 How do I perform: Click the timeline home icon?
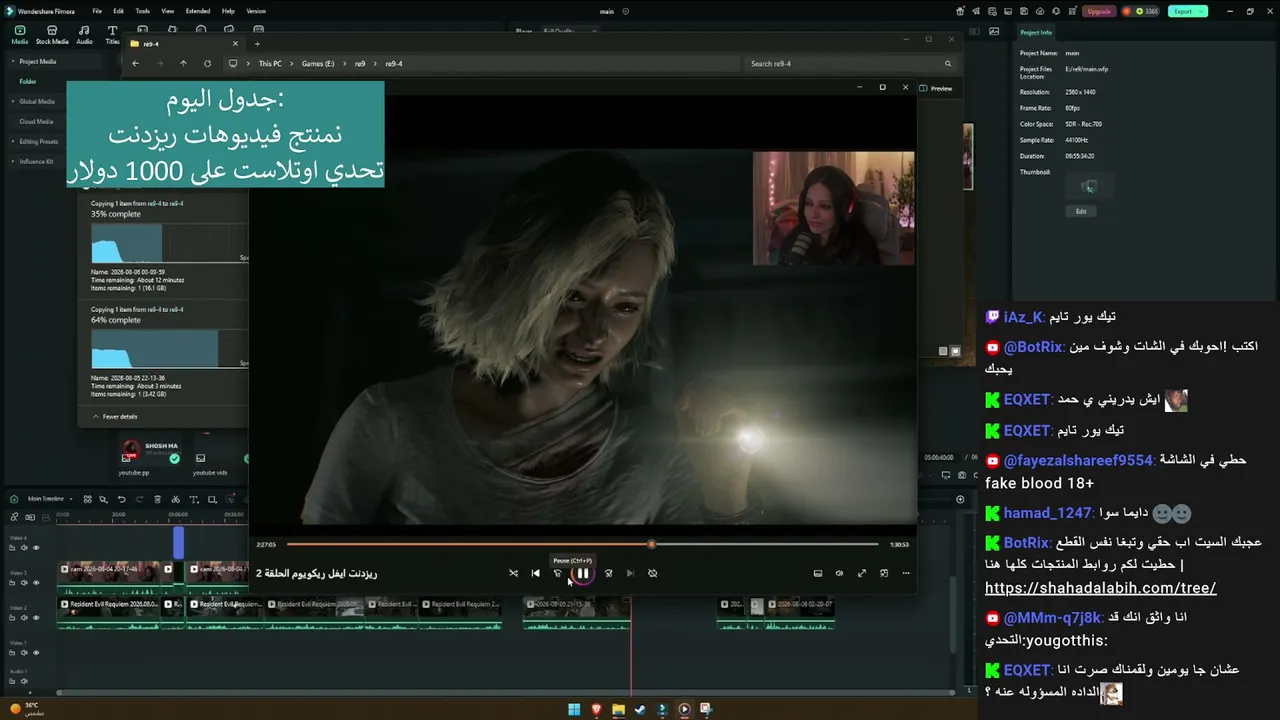(14, 499)
